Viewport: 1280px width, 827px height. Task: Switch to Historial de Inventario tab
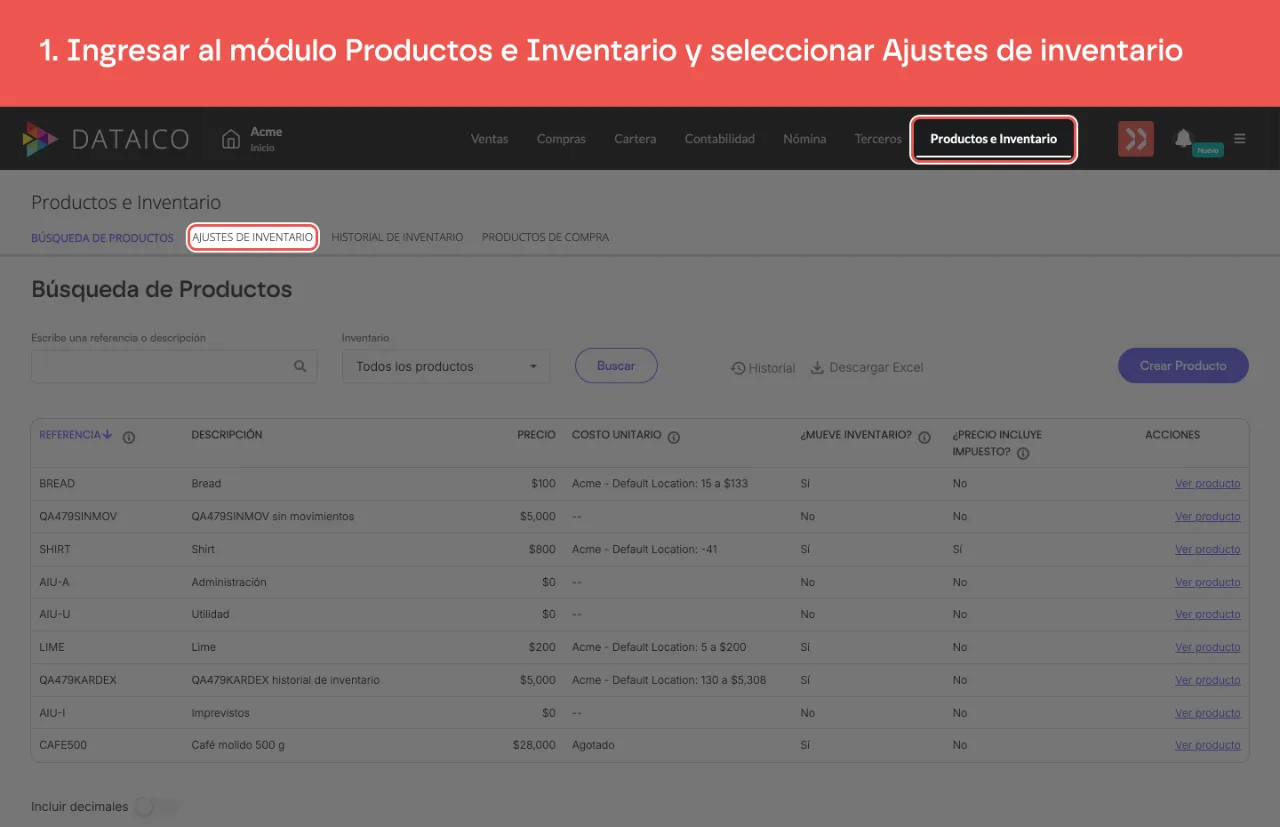[397, 238]
